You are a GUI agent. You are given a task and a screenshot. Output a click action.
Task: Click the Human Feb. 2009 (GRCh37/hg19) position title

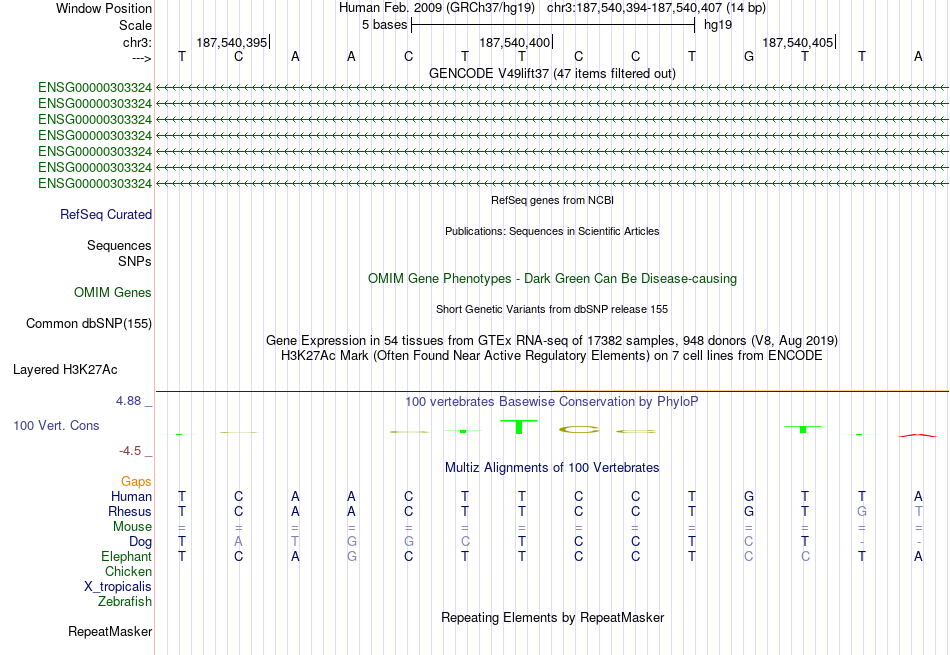pyautogui.click(x=437, y=8)
